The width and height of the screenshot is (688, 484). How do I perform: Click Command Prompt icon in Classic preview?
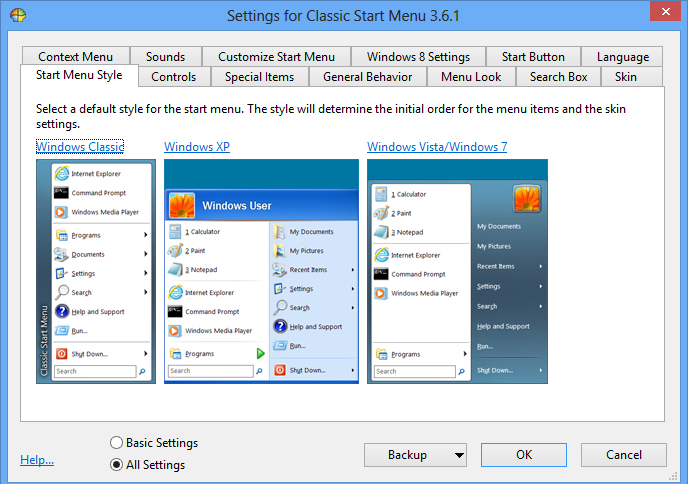(x=61, y=193)
